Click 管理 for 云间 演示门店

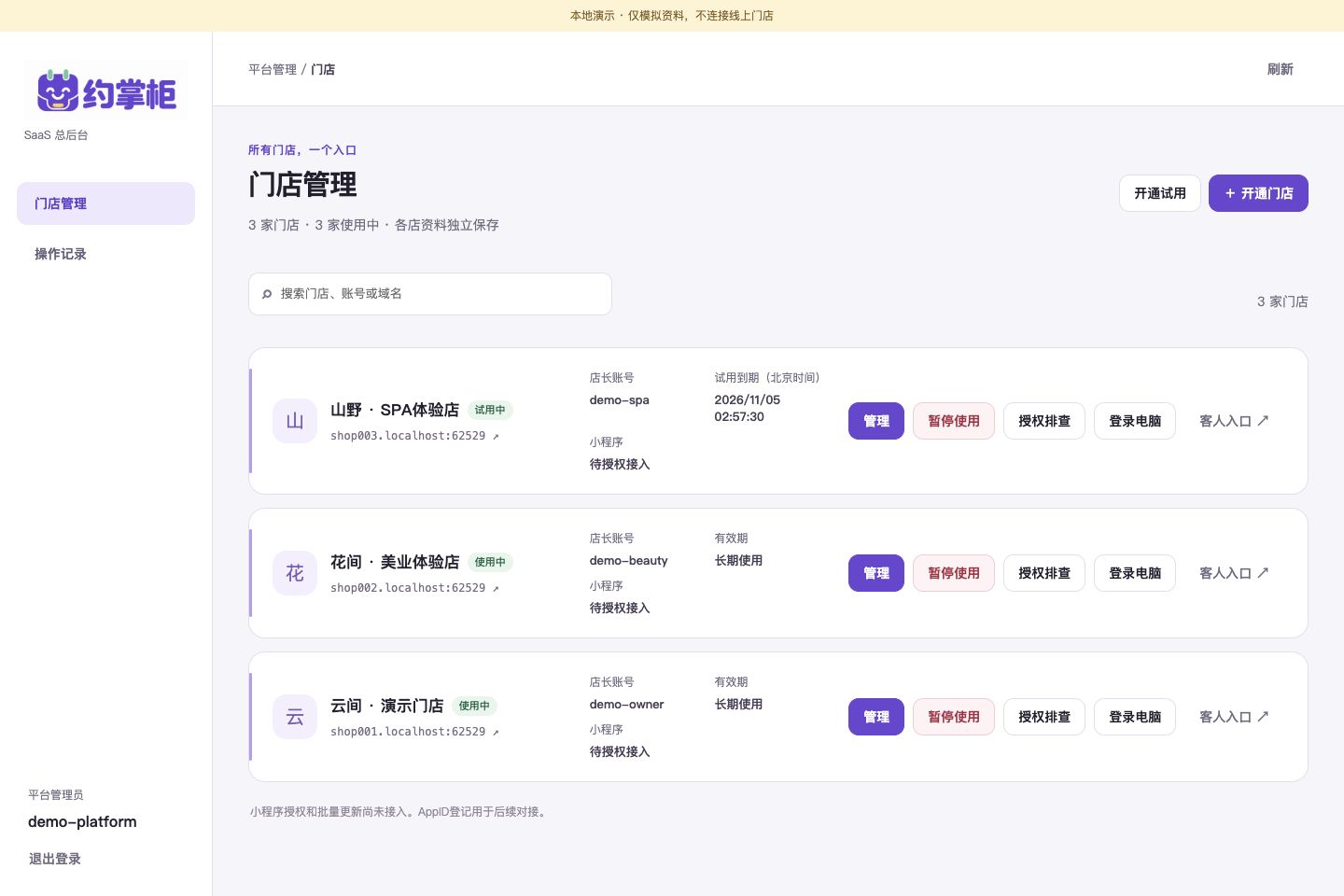(x=876, y=717)
